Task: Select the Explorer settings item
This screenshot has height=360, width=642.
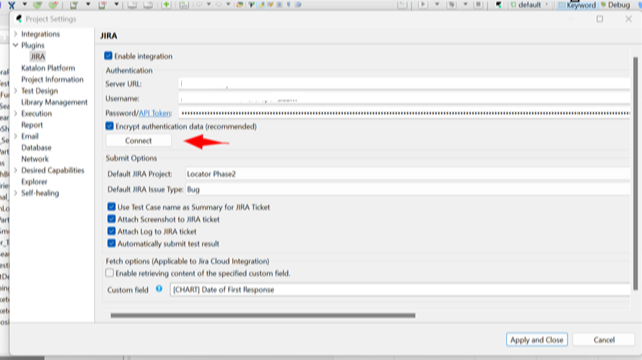Action: coord(34,181)
